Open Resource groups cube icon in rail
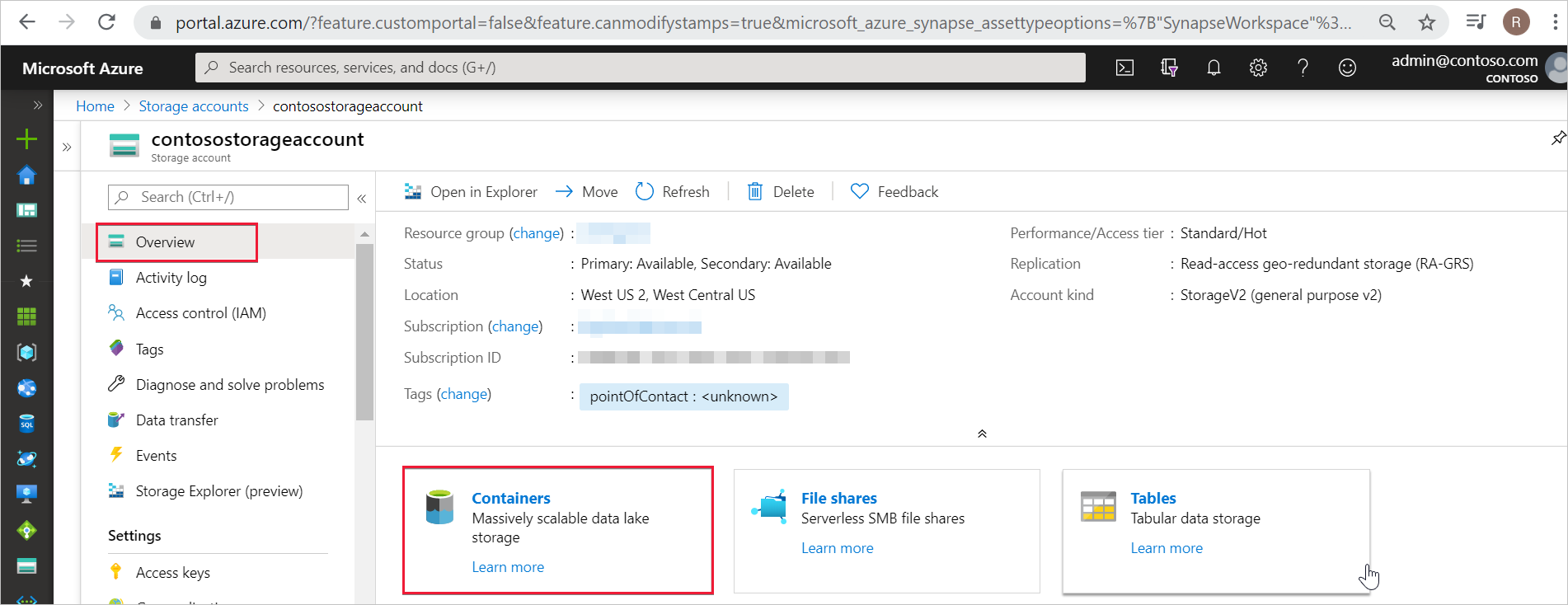 [26, 352]
